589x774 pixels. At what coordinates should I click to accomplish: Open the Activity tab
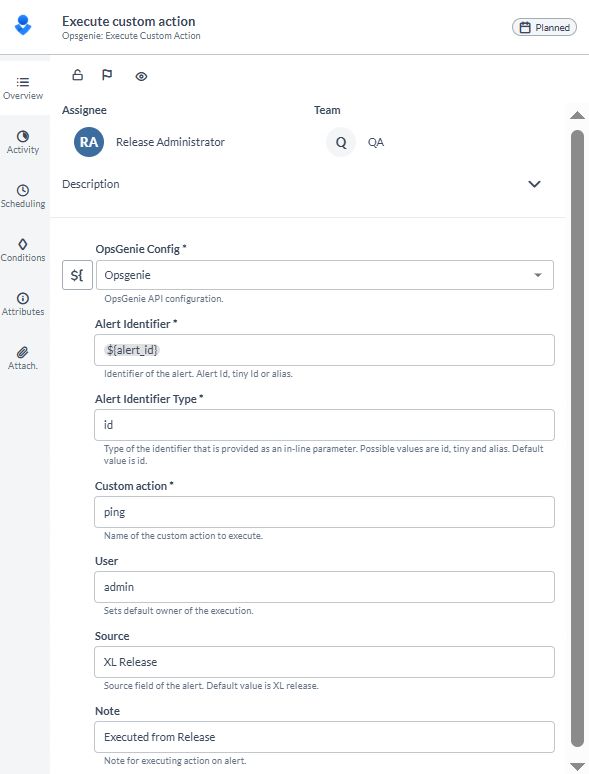tap(23, 143)
